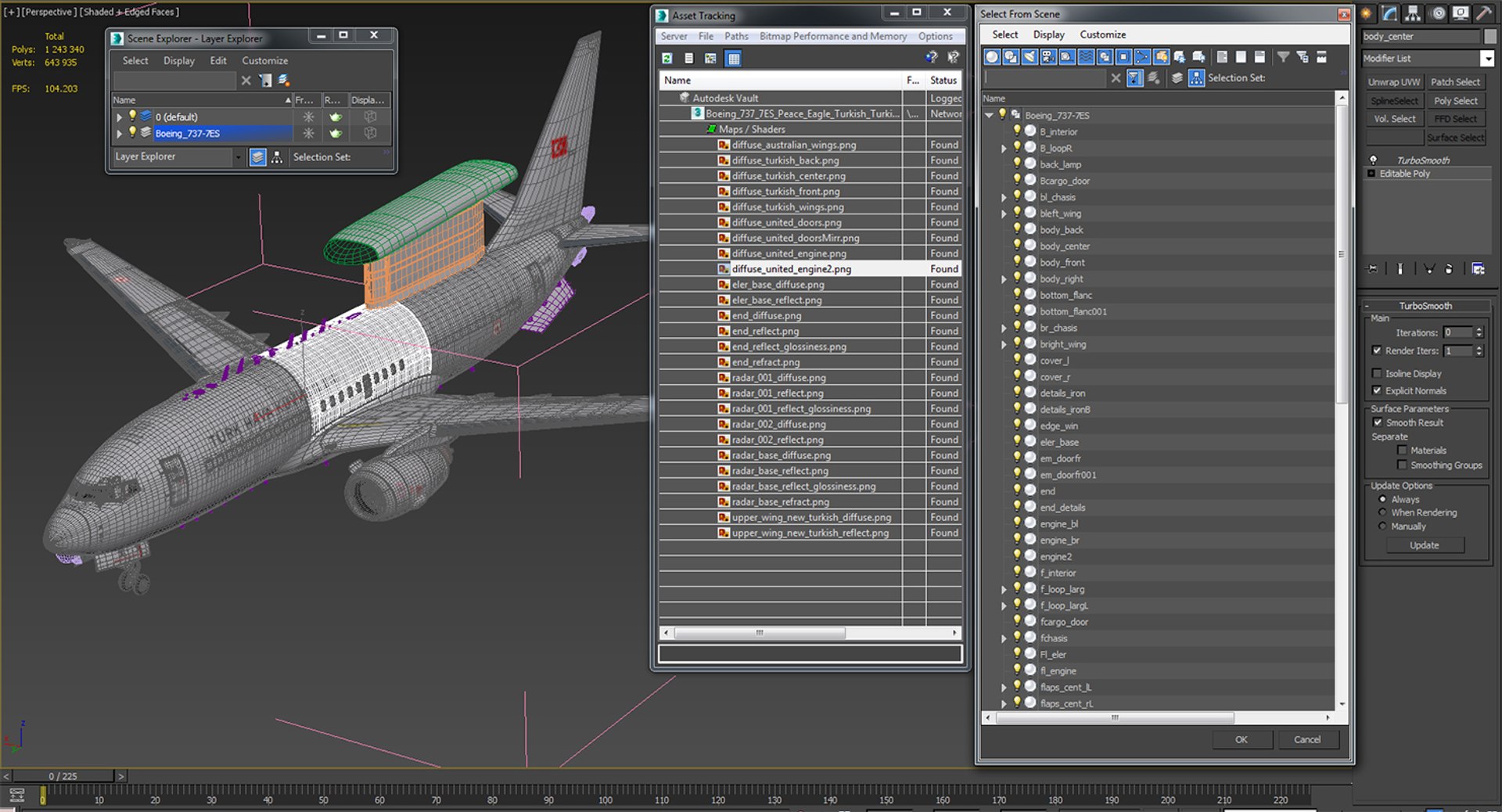Click OK in Select From Scene dialog
Viewport: 1502px width, 812px height.
coord(1241,739)
